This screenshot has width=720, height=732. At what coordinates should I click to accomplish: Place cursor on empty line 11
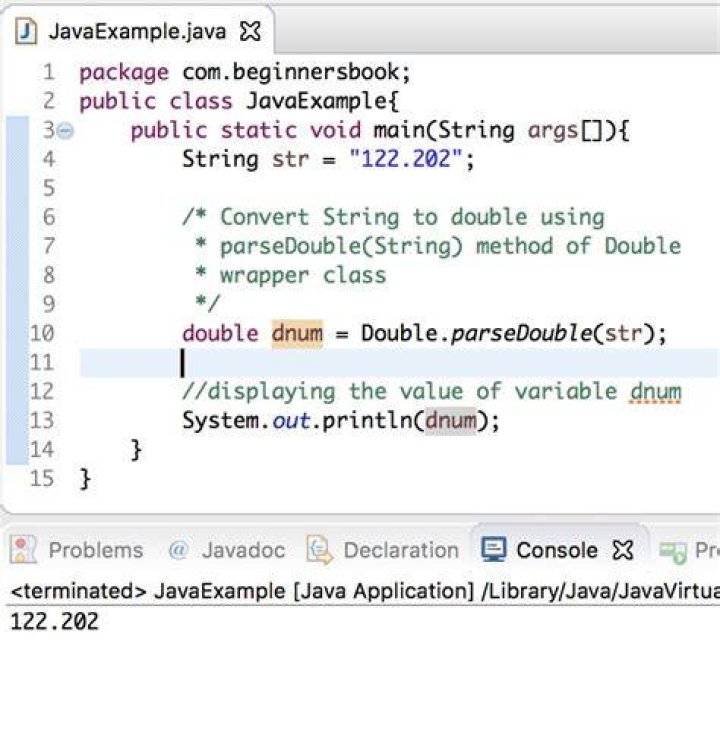(x=400, y=362)
